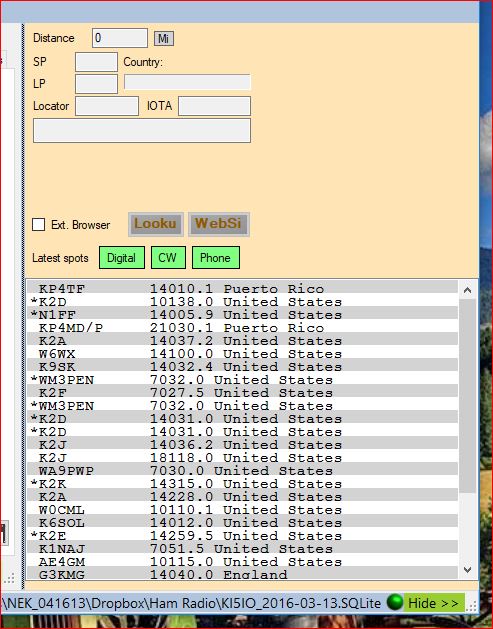Click the Mi distance unit button
Screen dimensions: 493x629
tap(164, 39)
